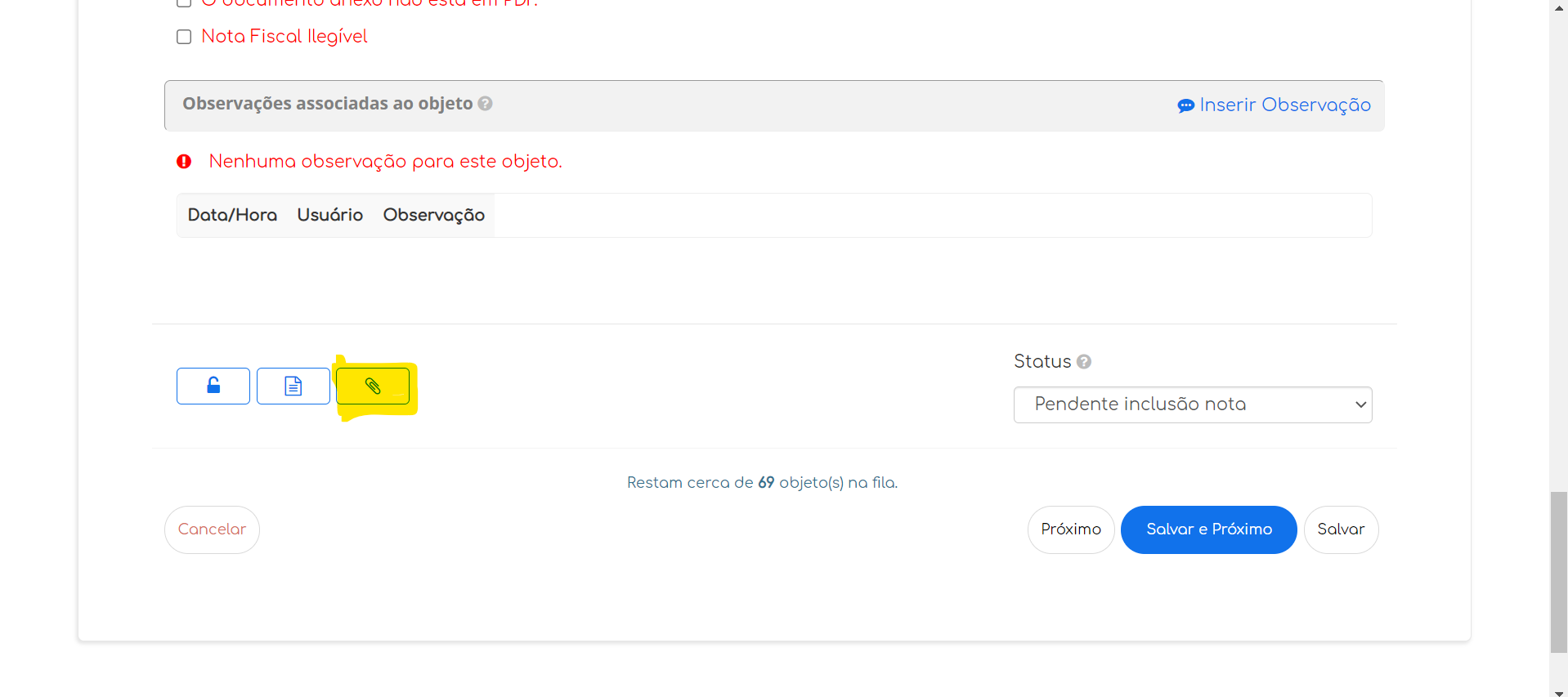Click the vertical scrollbar thumb
This screenshot has width=1568, height=697.
point(1559,572)
